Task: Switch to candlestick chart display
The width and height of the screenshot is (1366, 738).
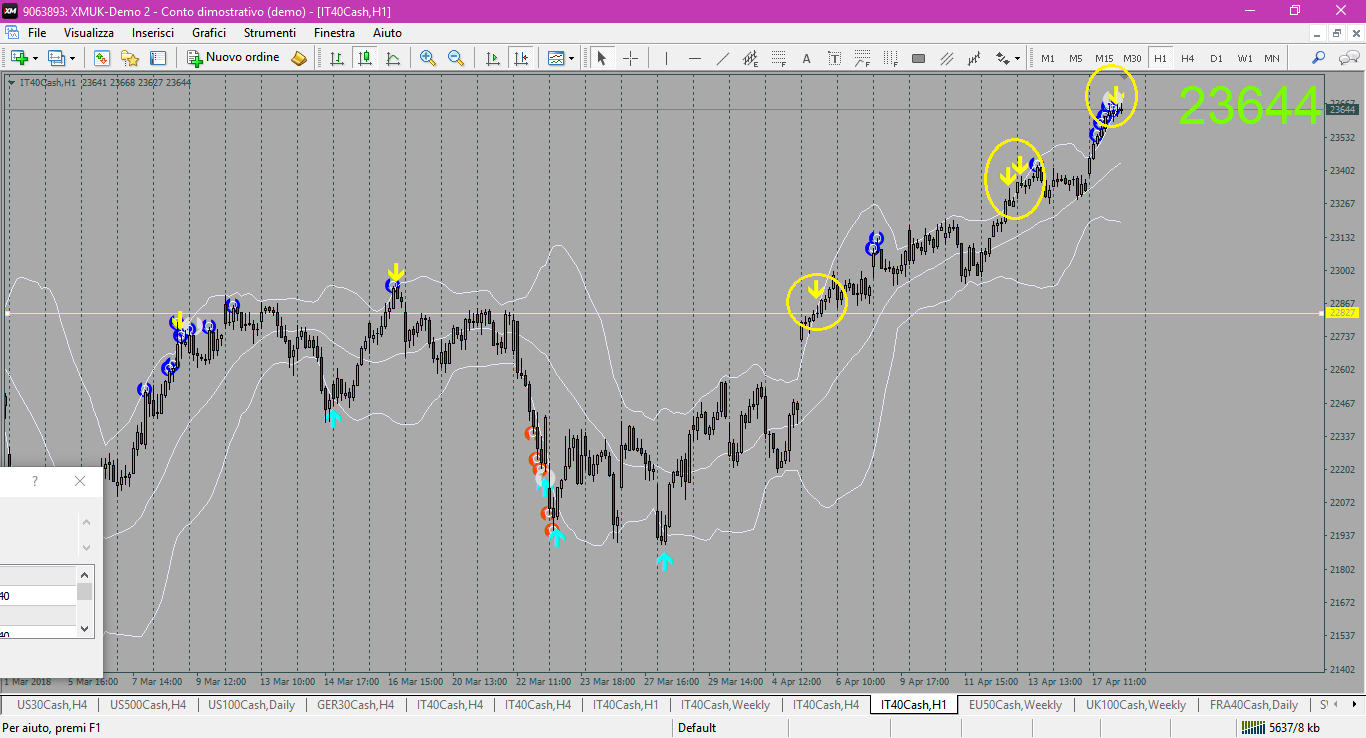Action: (365, 58)
